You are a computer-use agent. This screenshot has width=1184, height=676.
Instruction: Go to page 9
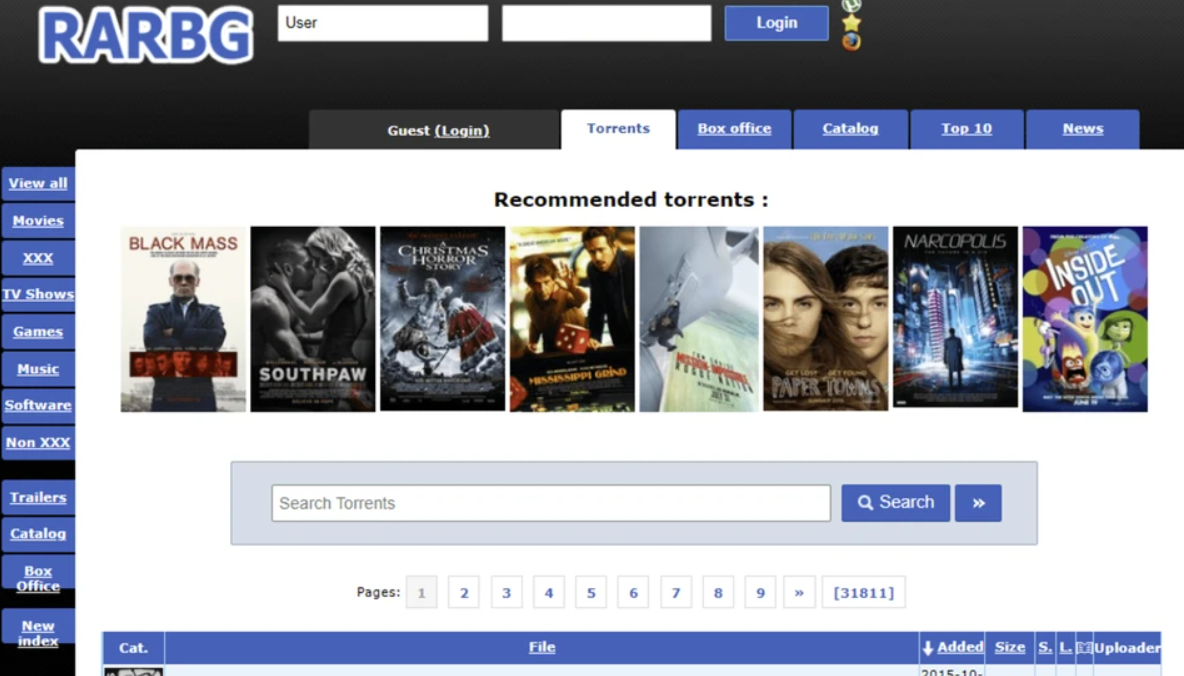[x=760, y=593]
